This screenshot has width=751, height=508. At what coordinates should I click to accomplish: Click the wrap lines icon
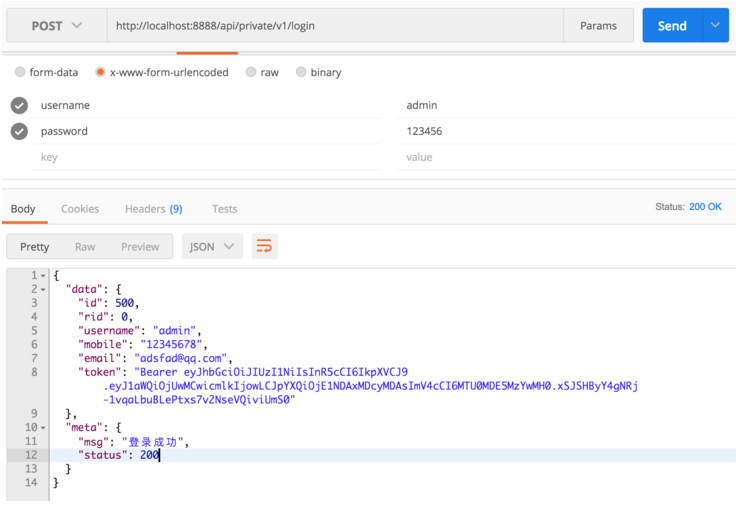point(264,246)
